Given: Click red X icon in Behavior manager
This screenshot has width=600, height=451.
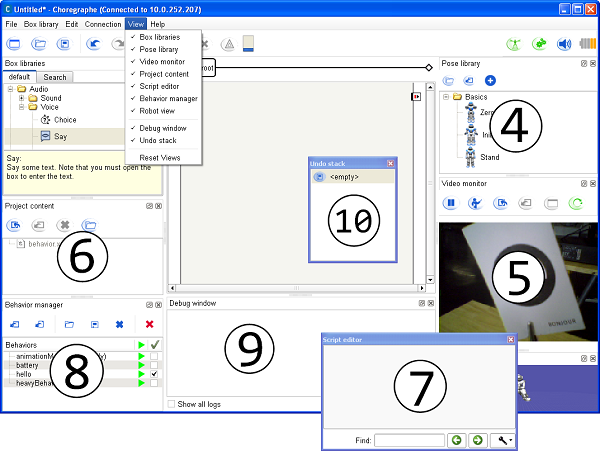Looking at the screenshot, I should (149, 325).
